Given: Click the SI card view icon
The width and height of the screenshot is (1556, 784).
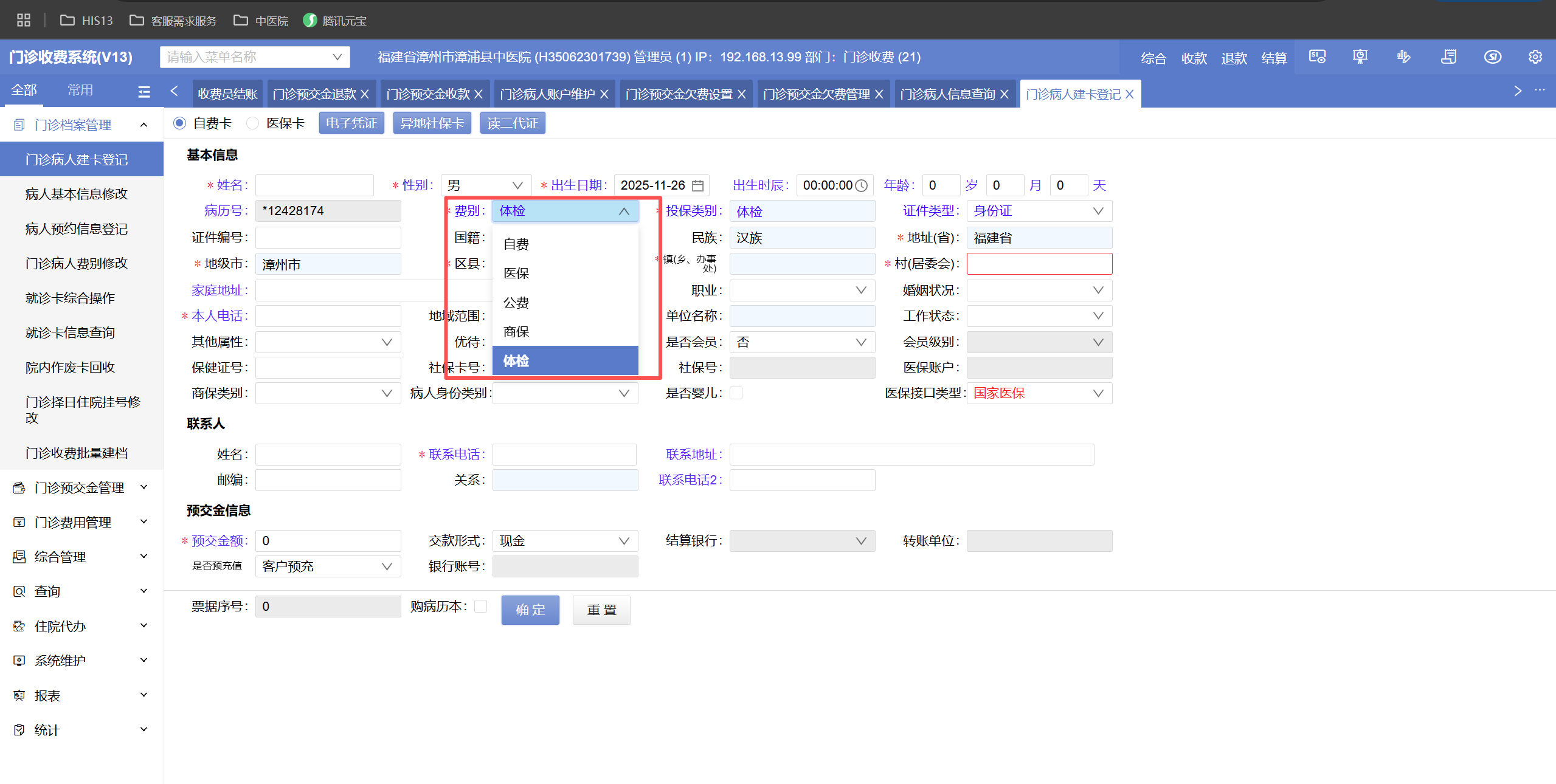Looking at the screenshot, I should 1317,57.
